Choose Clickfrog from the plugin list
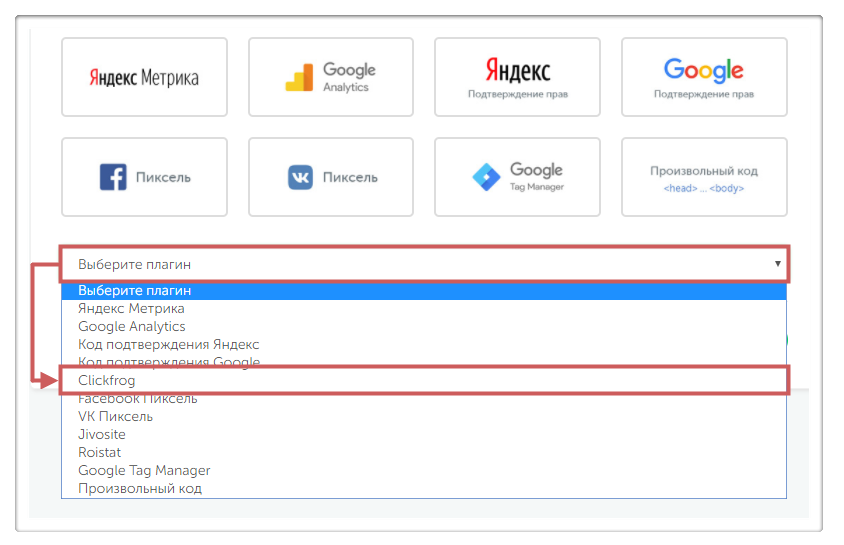Screen dimensions: 844x545 107,381
